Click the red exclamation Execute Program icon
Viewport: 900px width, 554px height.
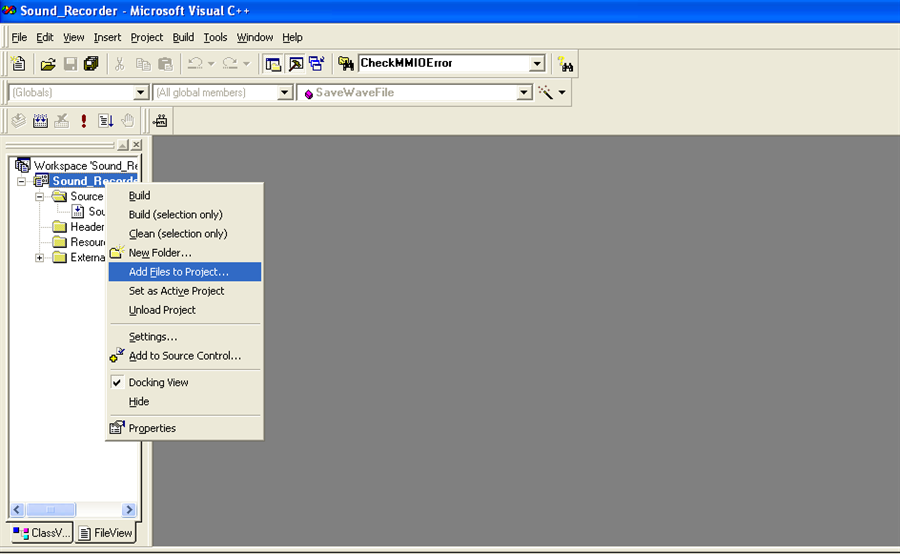(84, 121)
